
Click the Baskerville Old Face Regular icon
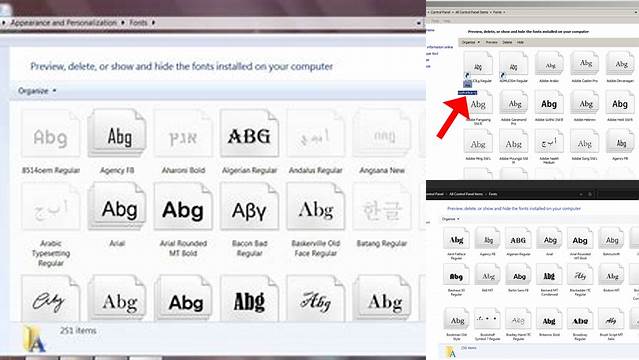tap(315, 207)
